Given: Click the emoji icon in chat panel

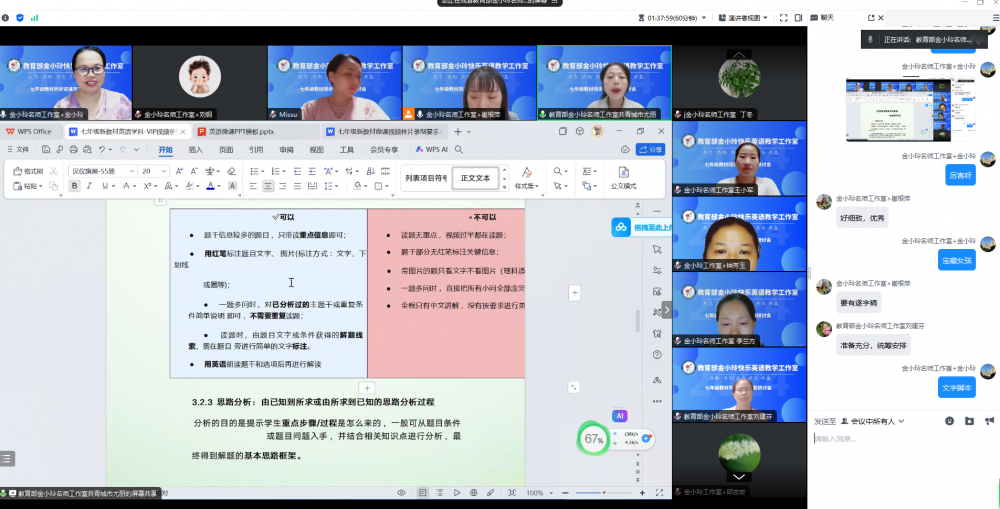Looking at the screenshot, I should (949, 421).
